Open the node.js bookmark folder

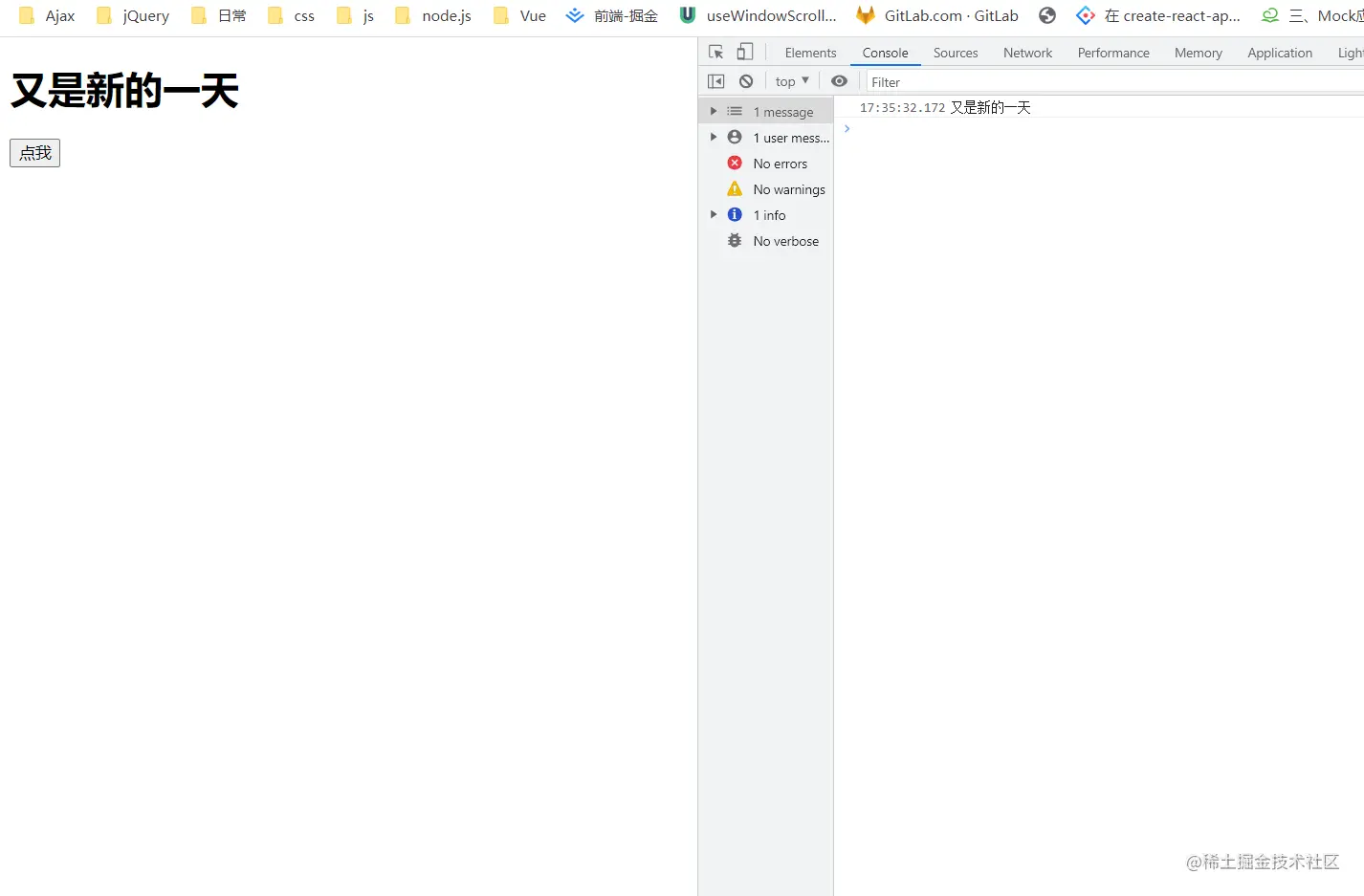(x=433, y=15)
